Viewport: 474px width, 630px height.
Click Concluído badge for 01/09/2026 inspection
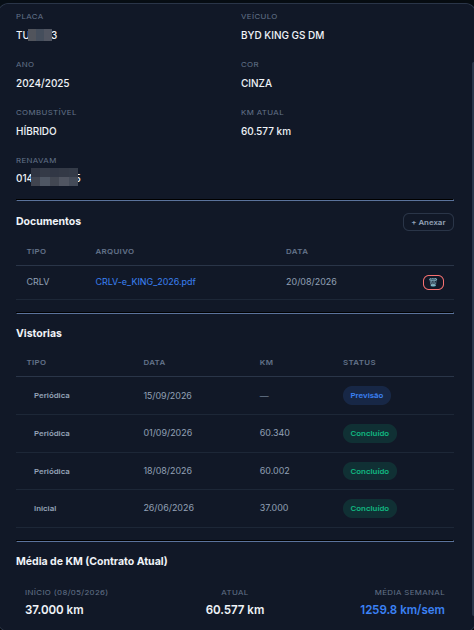(x=370, y=433)
